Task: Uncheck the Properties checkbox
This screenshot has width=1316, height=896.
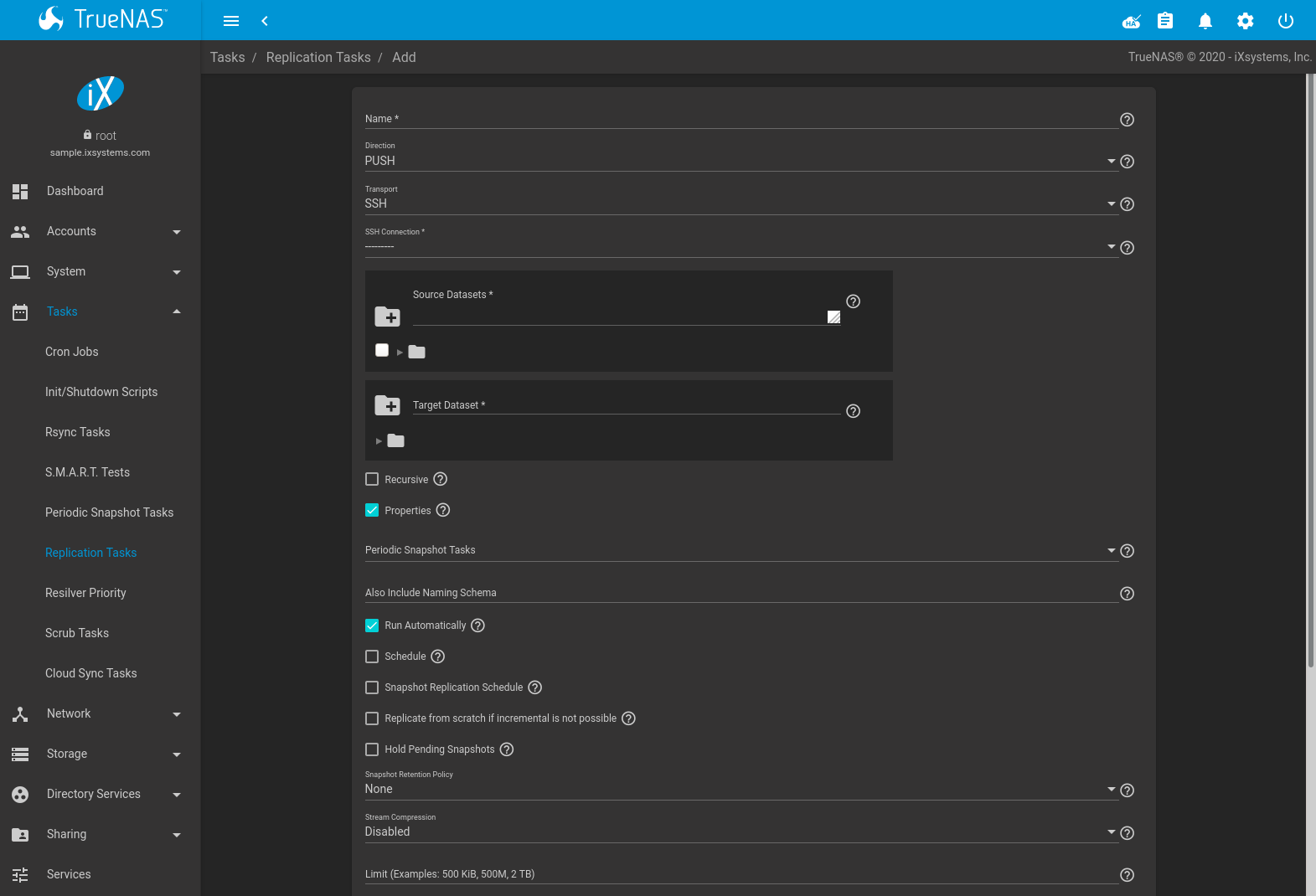Action: (372, 510)
